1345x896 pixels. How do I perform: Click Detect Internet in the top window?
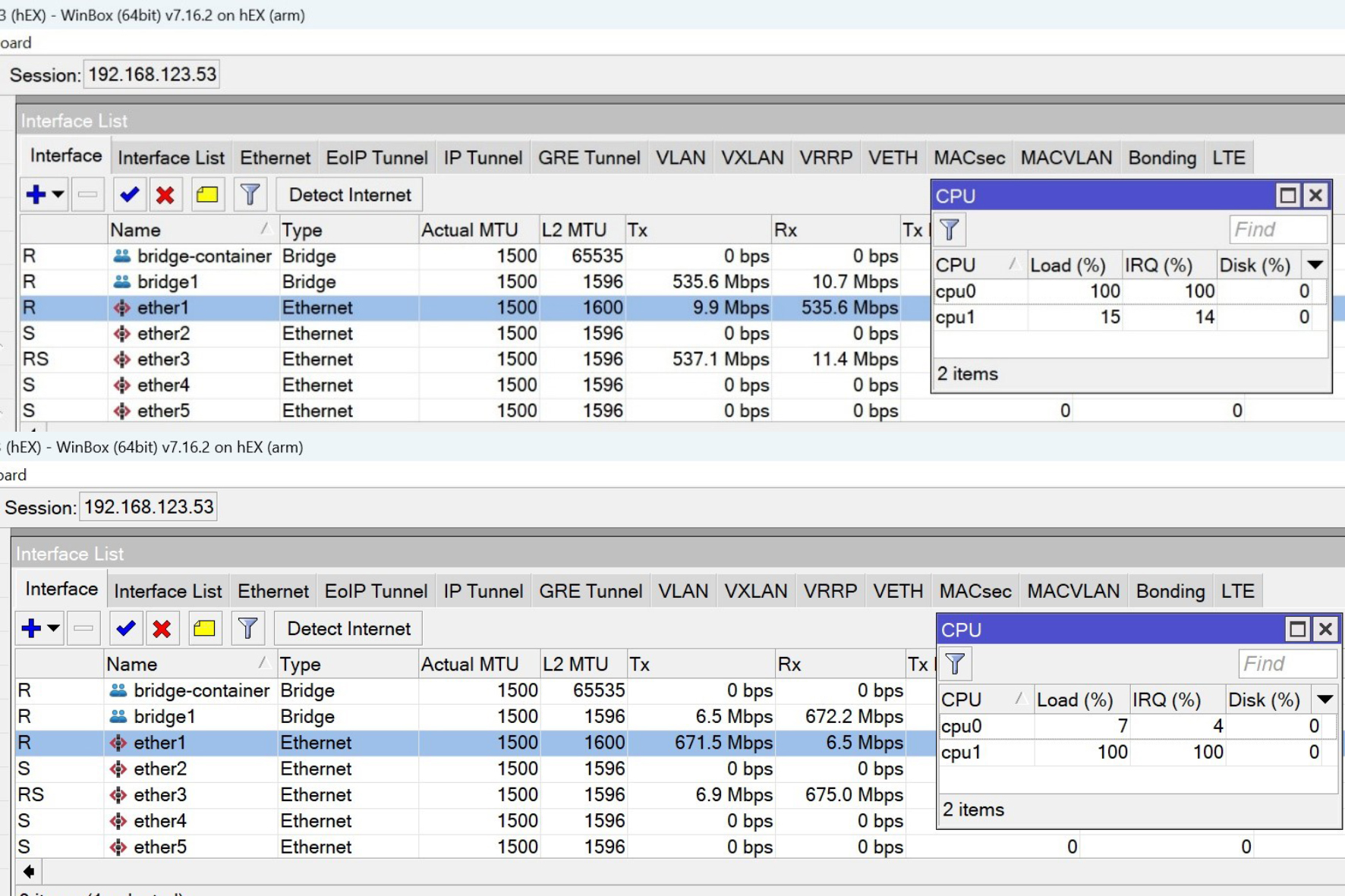pos(350,195)
